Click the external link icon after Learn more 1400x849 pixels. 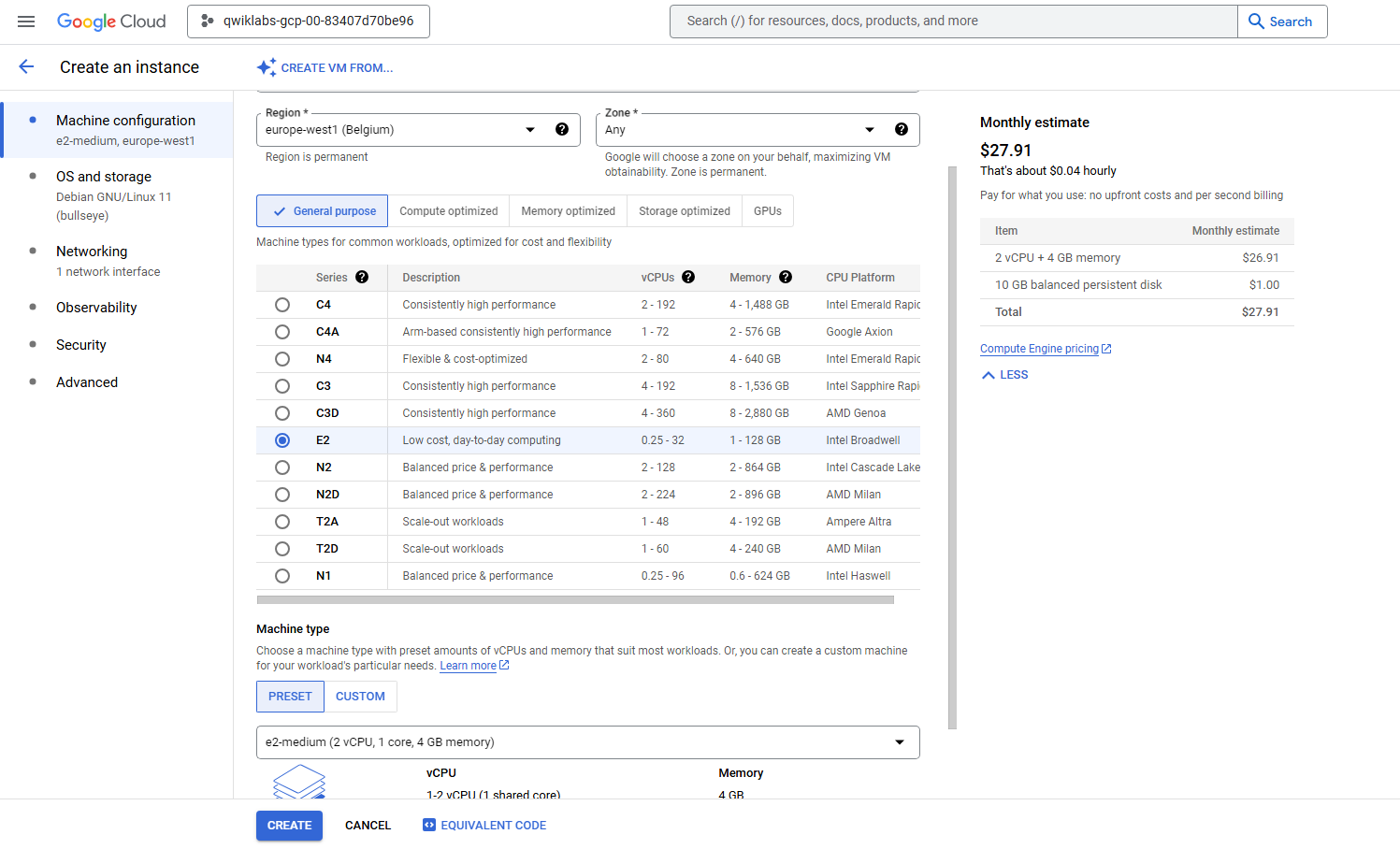pyautogui.click(x=504, y=666)
